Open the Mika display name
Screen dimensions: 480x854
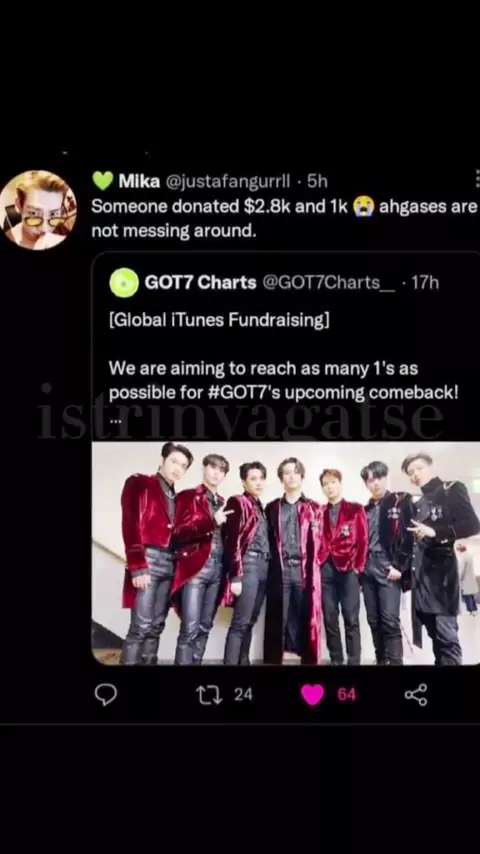tap(139, 181)
